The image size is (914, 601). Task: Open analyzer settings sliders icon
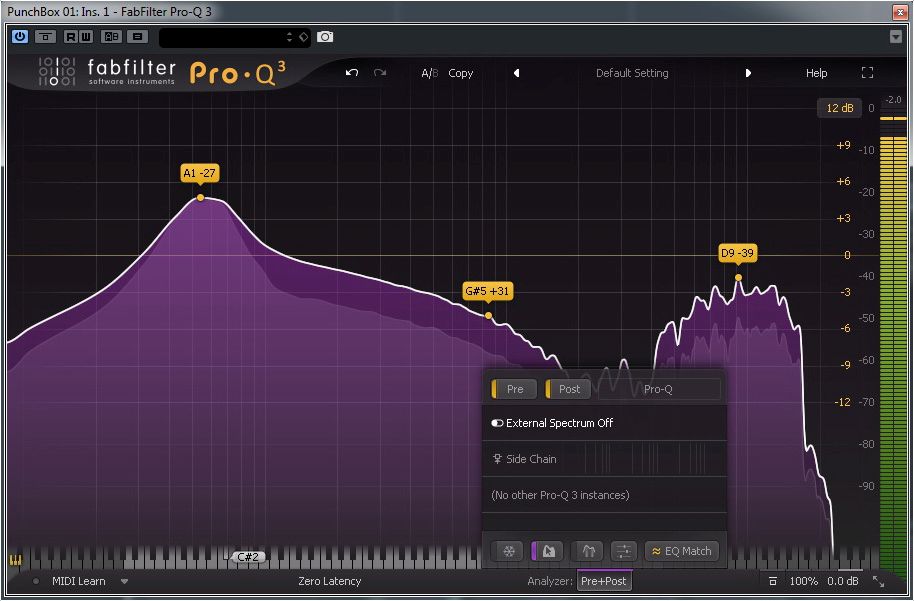pos(623,551)
